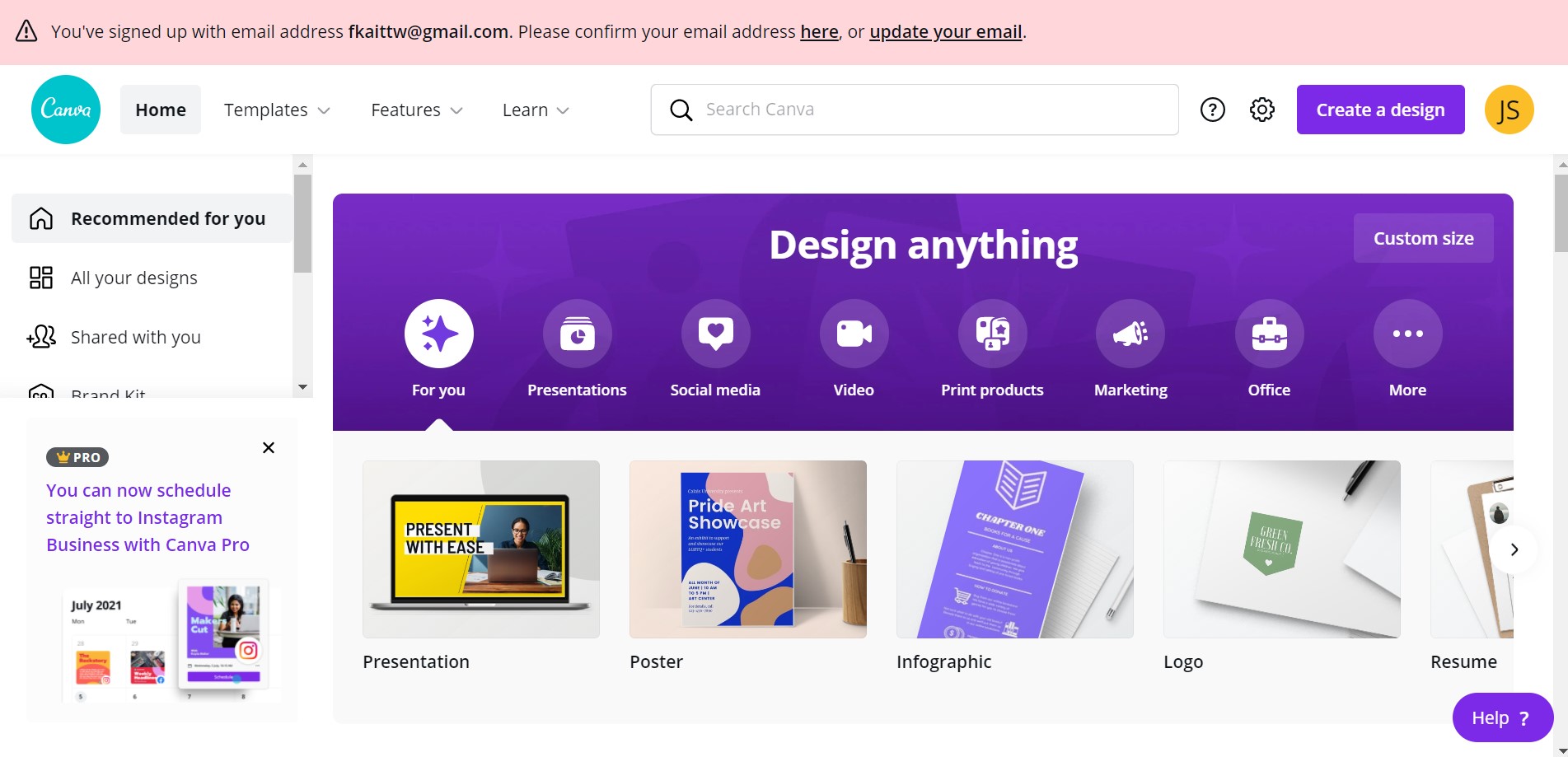Click the fkaittw@gmail.com email text
This screenshot has width=1568, height=757.
[x=428, y=31]
